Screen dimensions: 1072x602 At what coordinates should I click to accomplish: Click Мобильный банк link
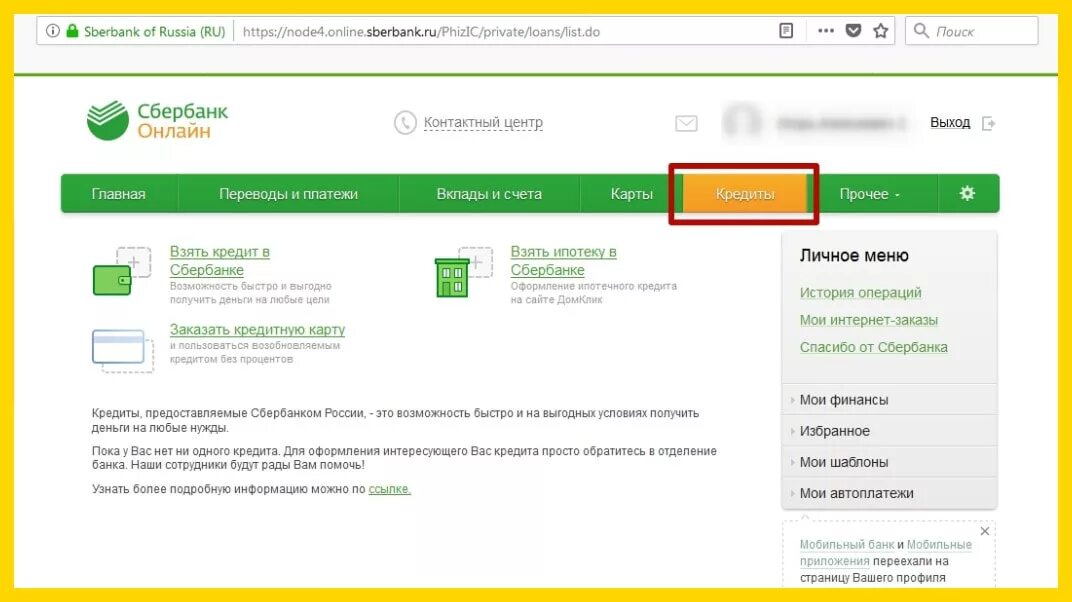(x=846, y=545)
